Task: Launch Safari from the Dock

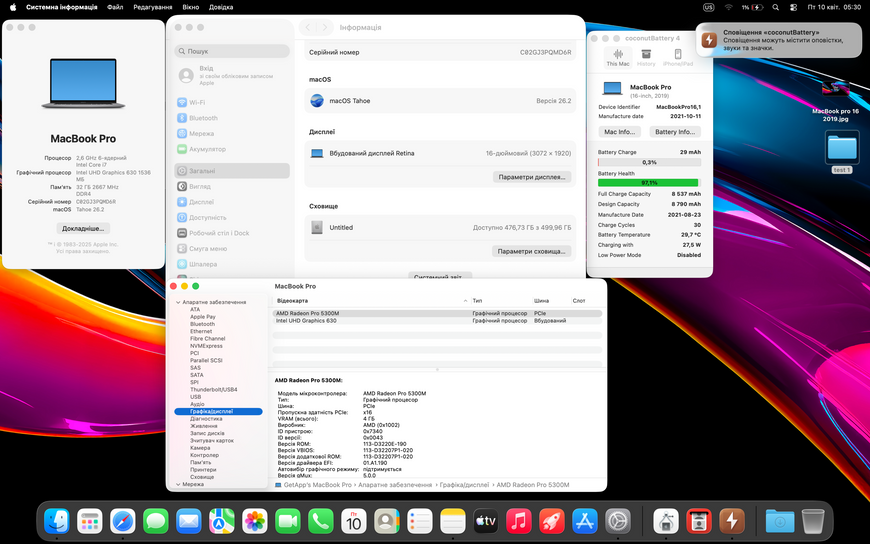Action: coord(123,521)
